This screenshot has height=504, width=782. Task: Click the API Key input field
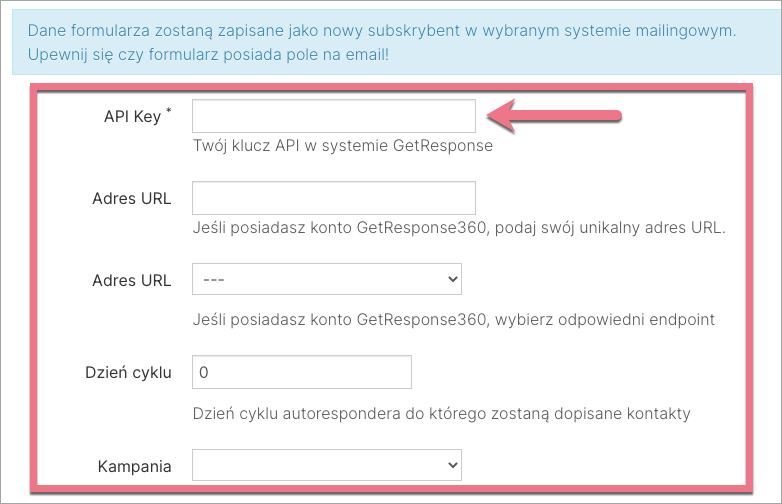pyautogui.click(x=333, y=116)
